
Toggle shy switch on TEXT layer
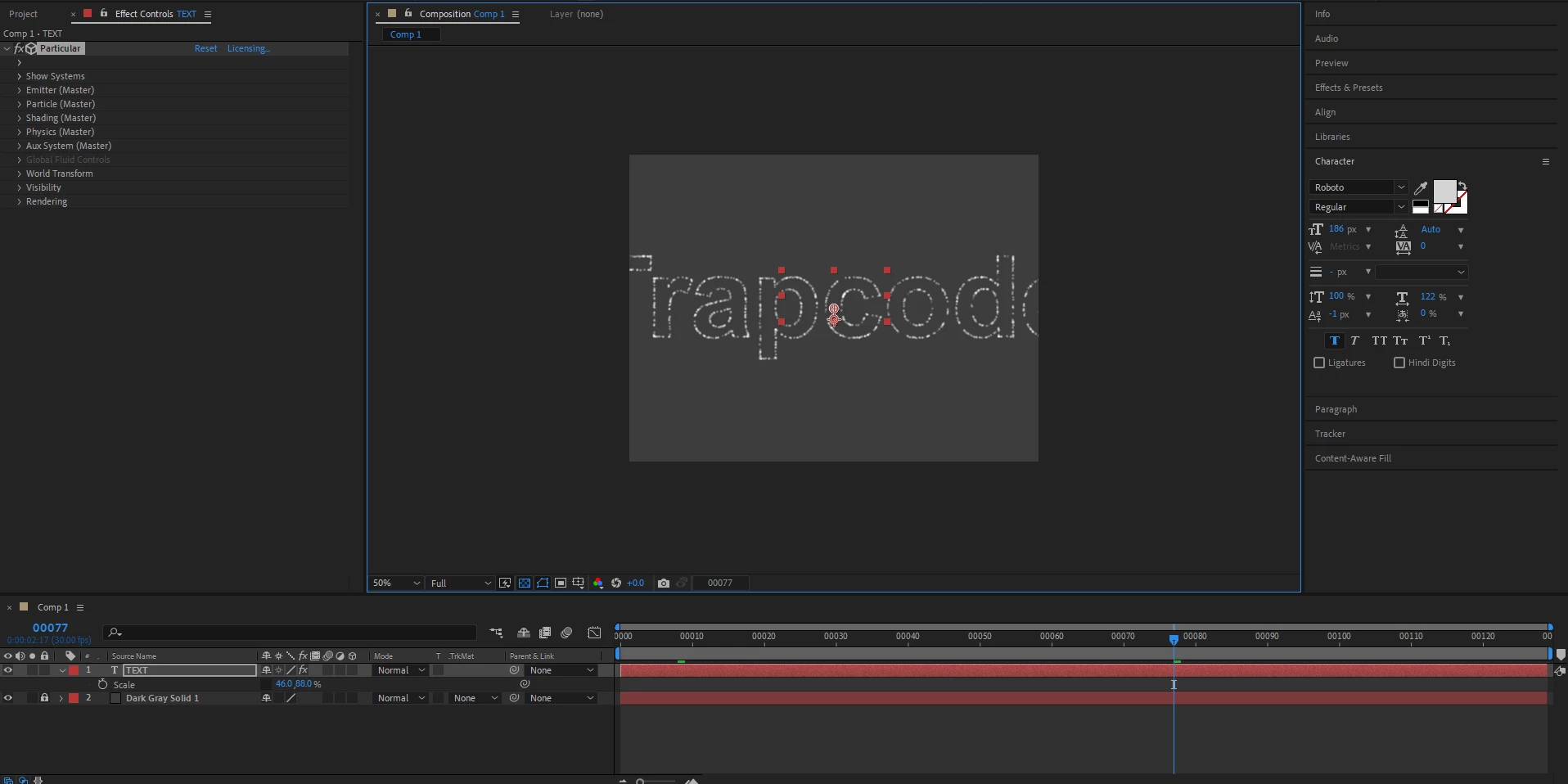[x=266, y=670]
